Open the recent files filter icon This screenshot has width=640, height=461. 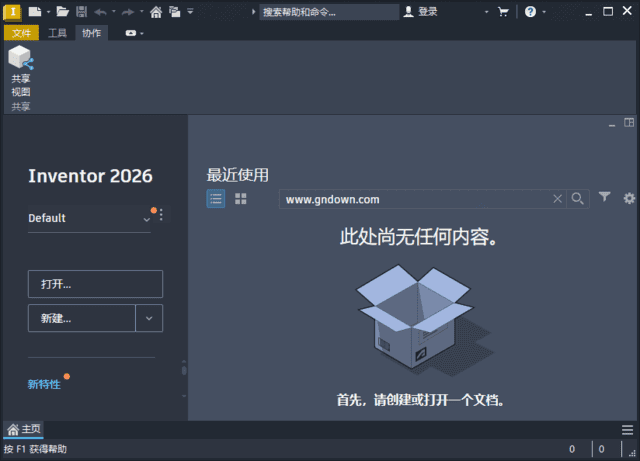605,198
